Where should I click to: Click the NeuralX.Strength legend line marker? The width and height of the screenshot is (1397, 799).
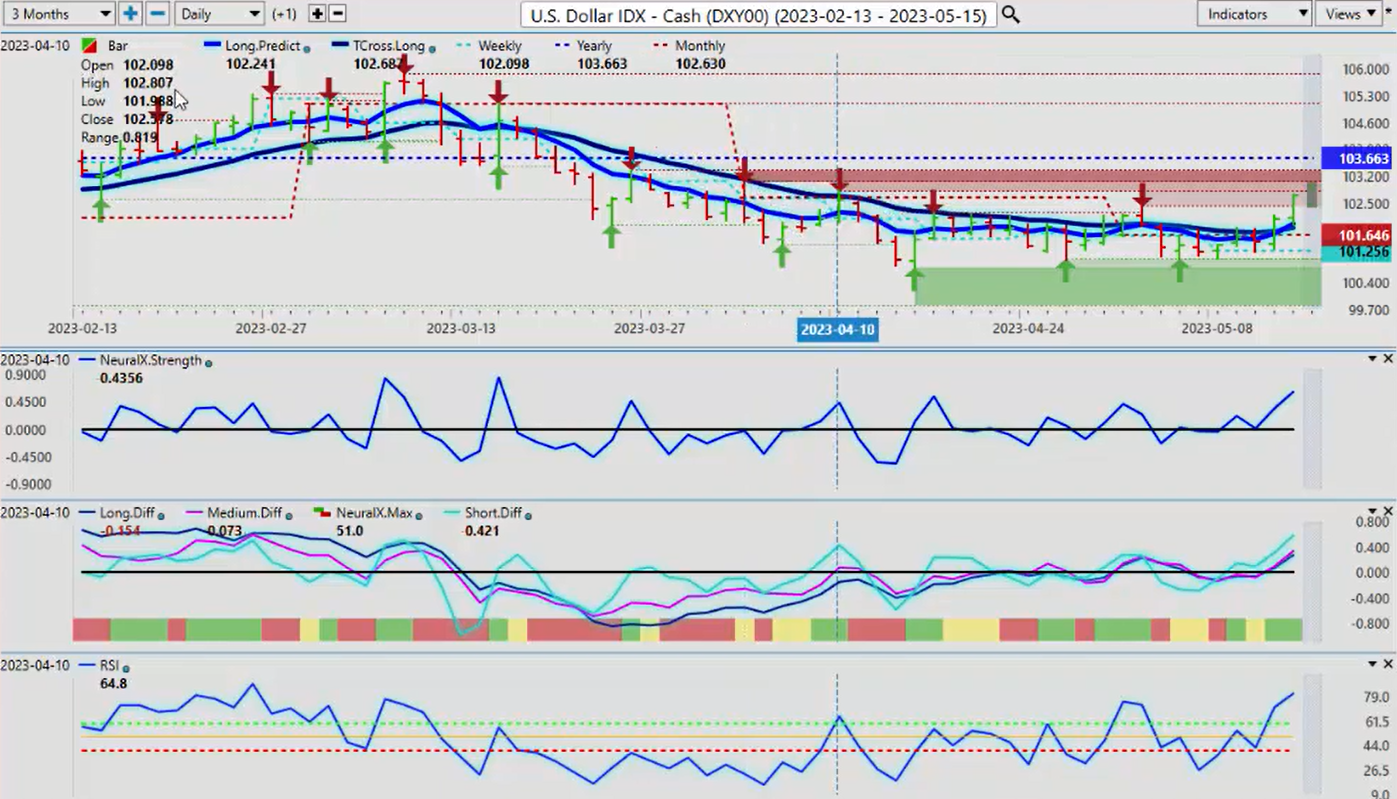pyautogui.click(x=87, y=360)
